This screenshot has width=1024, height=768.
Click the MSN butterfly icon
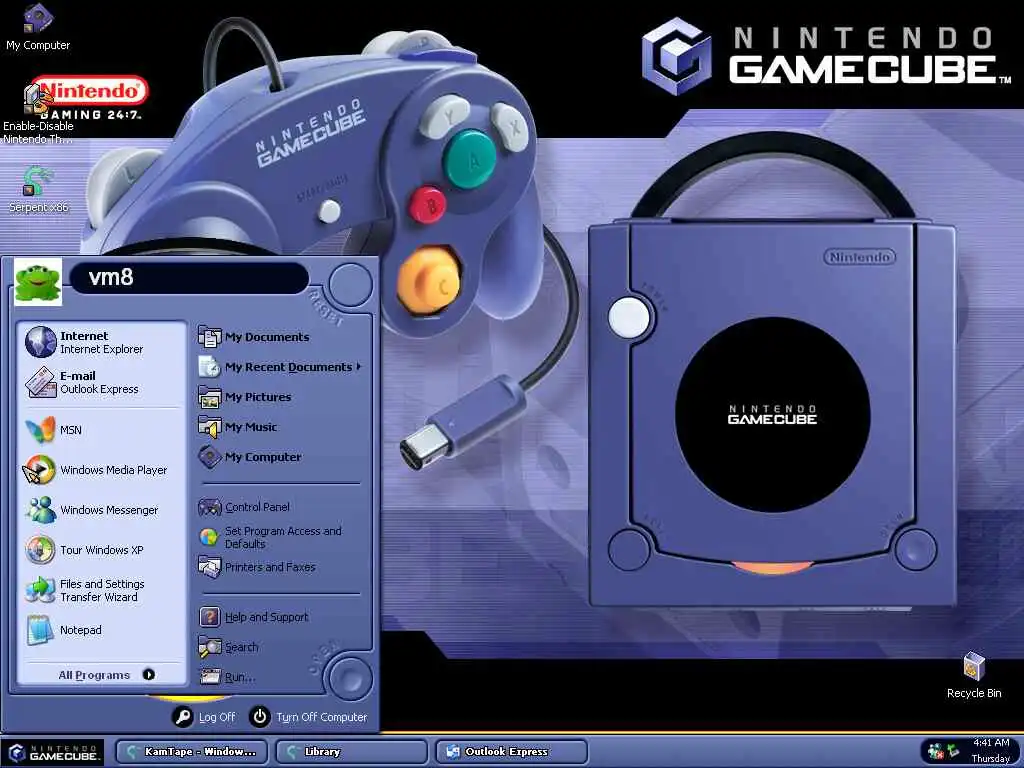point(40,430)
